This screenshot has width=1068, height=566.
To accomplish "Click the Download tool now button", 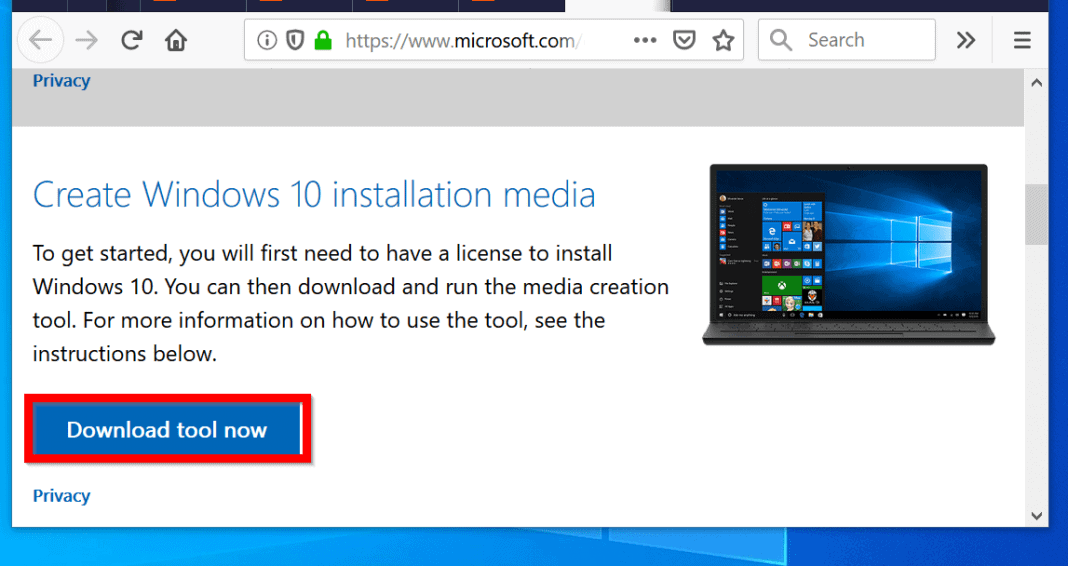I will click(x=167, y=430).
